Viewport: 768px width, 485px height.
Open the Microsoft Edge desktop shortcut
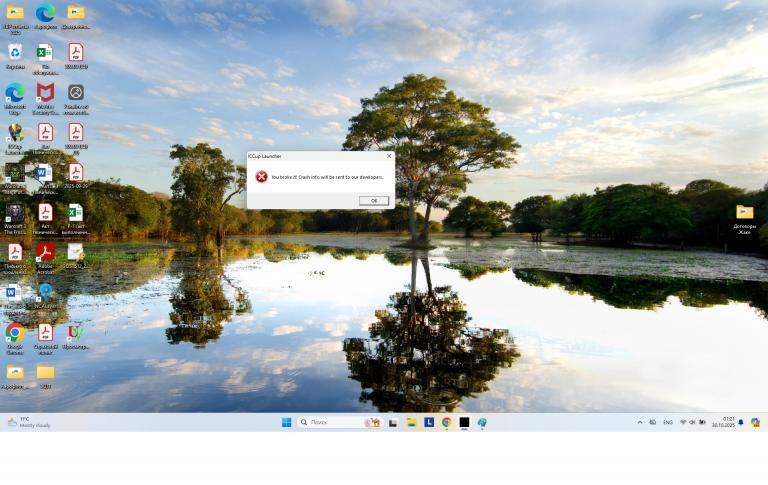pos(15,98)
